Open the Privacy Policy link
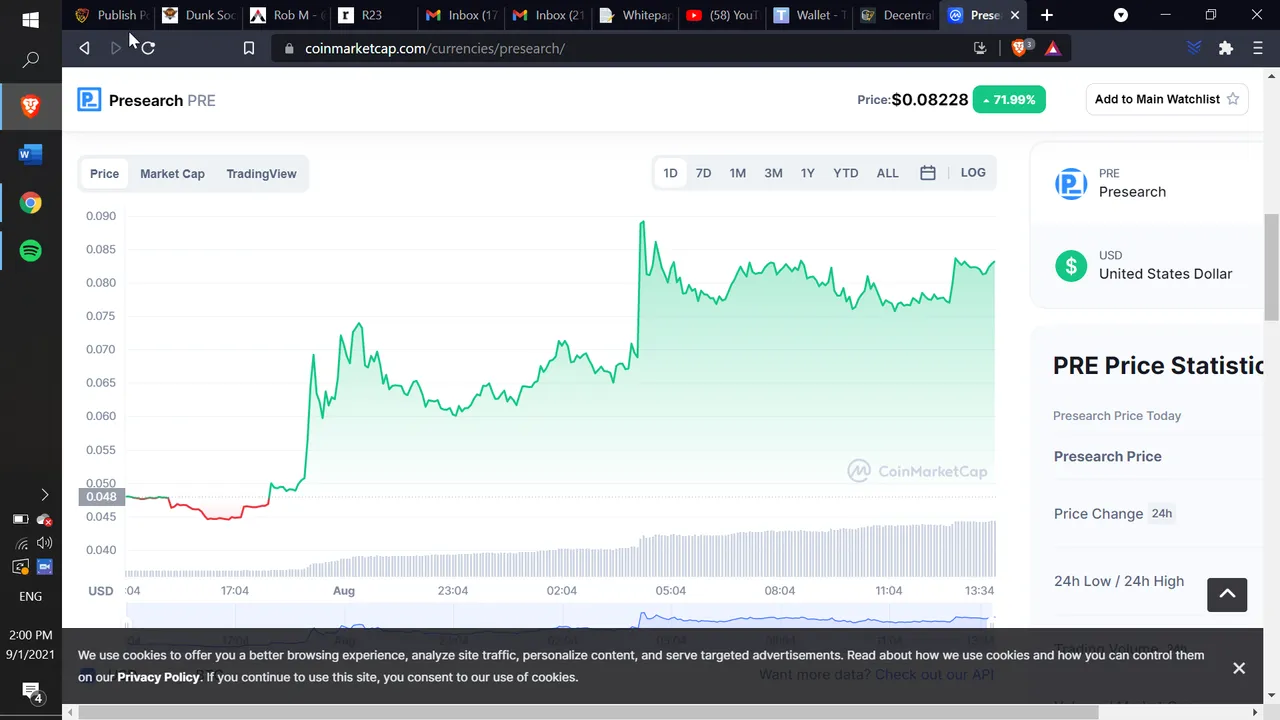The image size is (1280, 720). (x=158, y=677)
